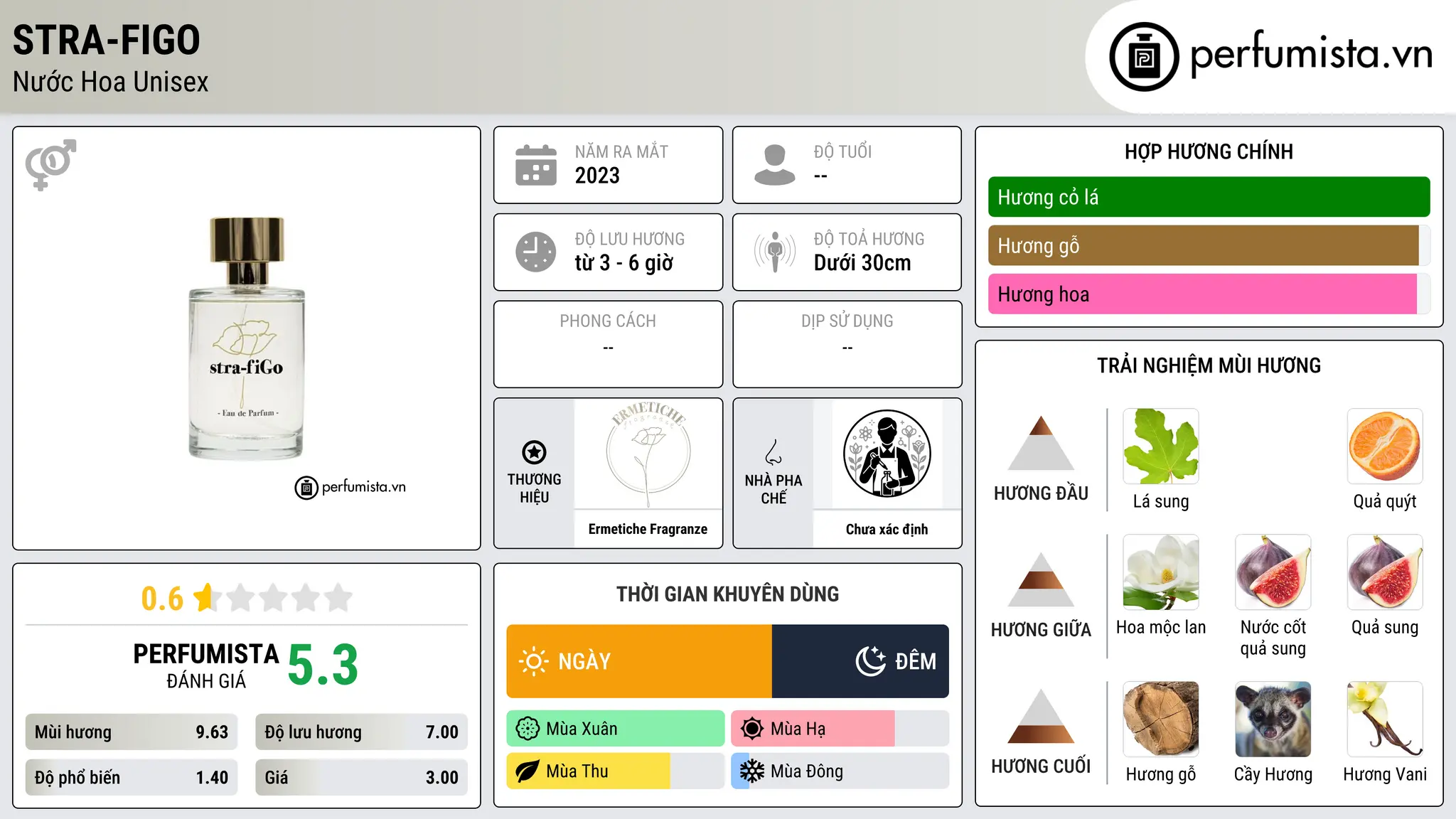Select the dark Đêm segment
Screen dimensions: 1456x819
[860, 661]
